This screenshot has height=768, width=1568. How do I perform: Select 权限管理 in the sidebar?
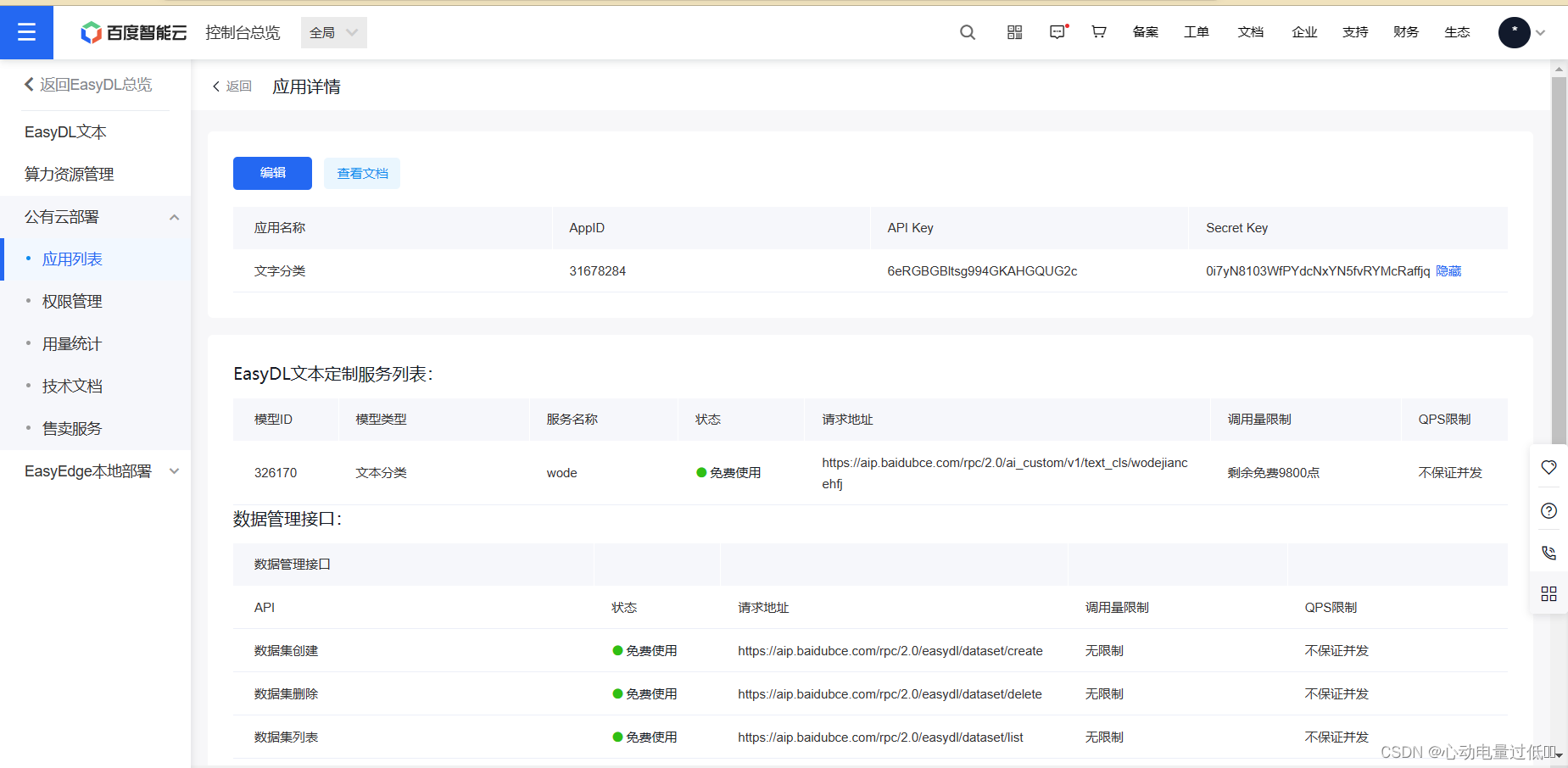point(72,301)
